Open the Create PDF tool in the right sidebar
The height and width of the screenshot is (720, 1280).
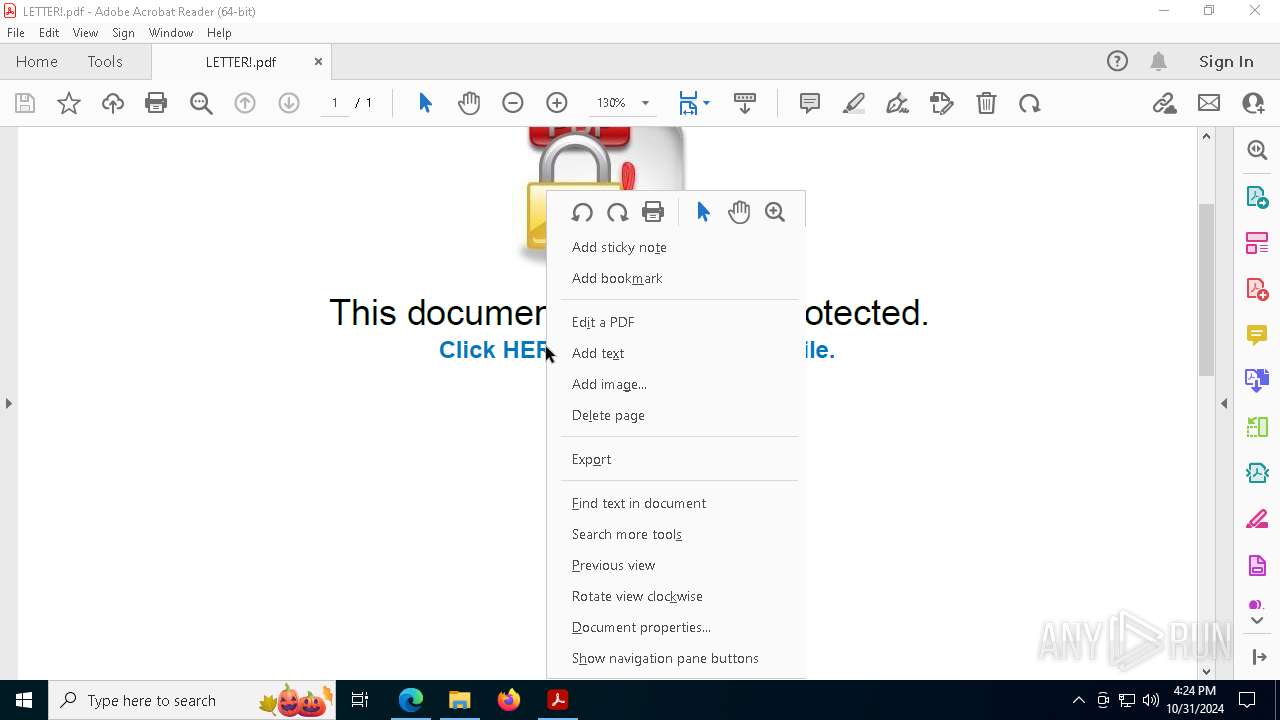1257,289
